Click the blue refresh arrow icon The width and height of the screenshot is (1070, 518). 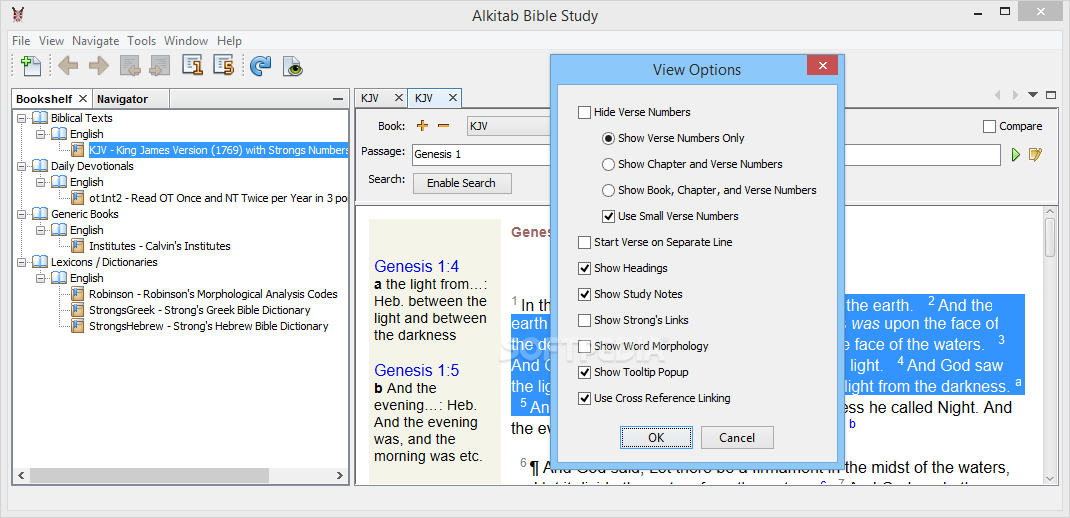[261, 66]
